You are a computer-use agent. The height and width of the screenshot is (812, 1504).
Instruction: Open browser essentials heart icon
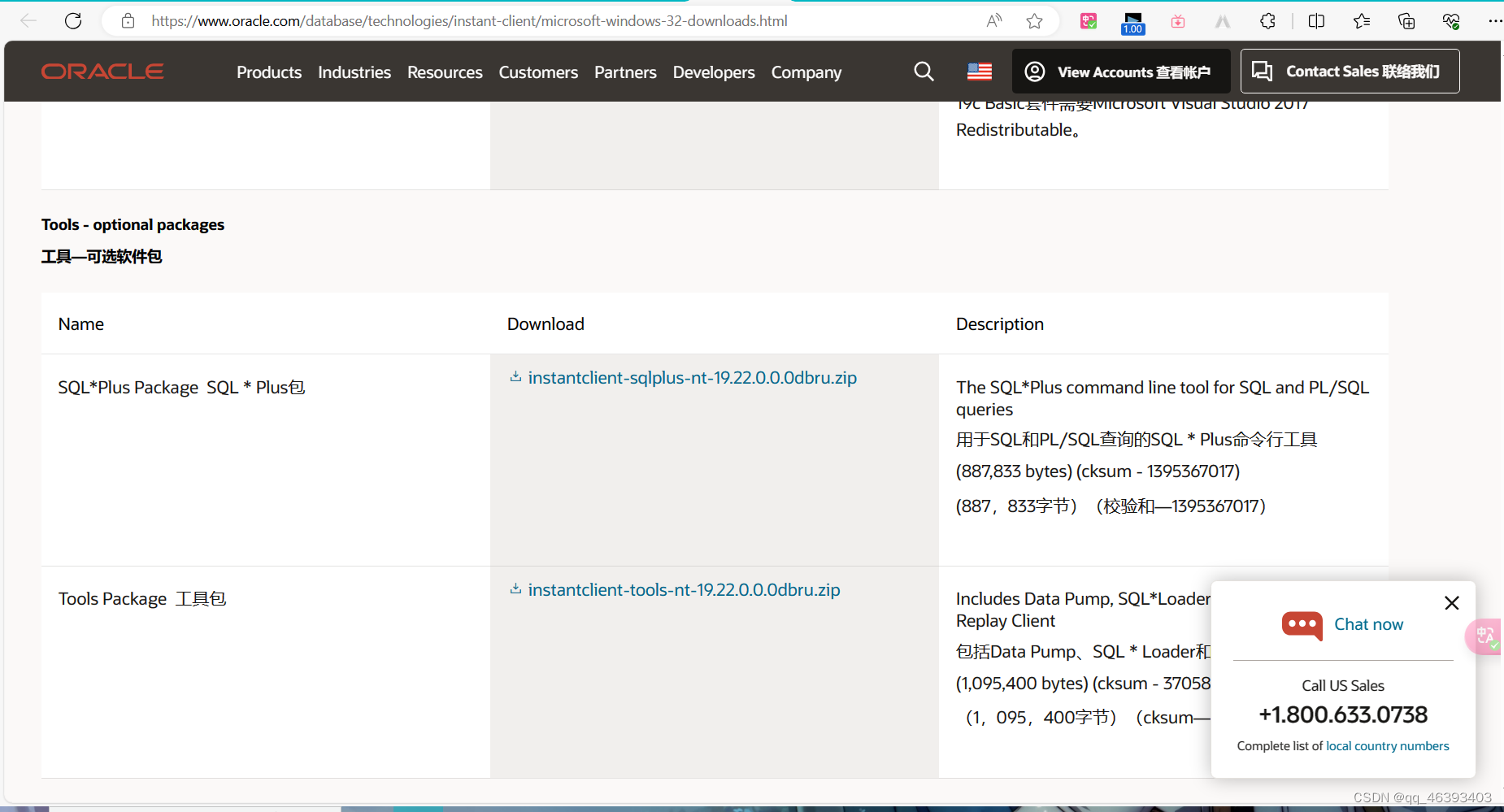pyautogui.click(x=1451, y=21)
